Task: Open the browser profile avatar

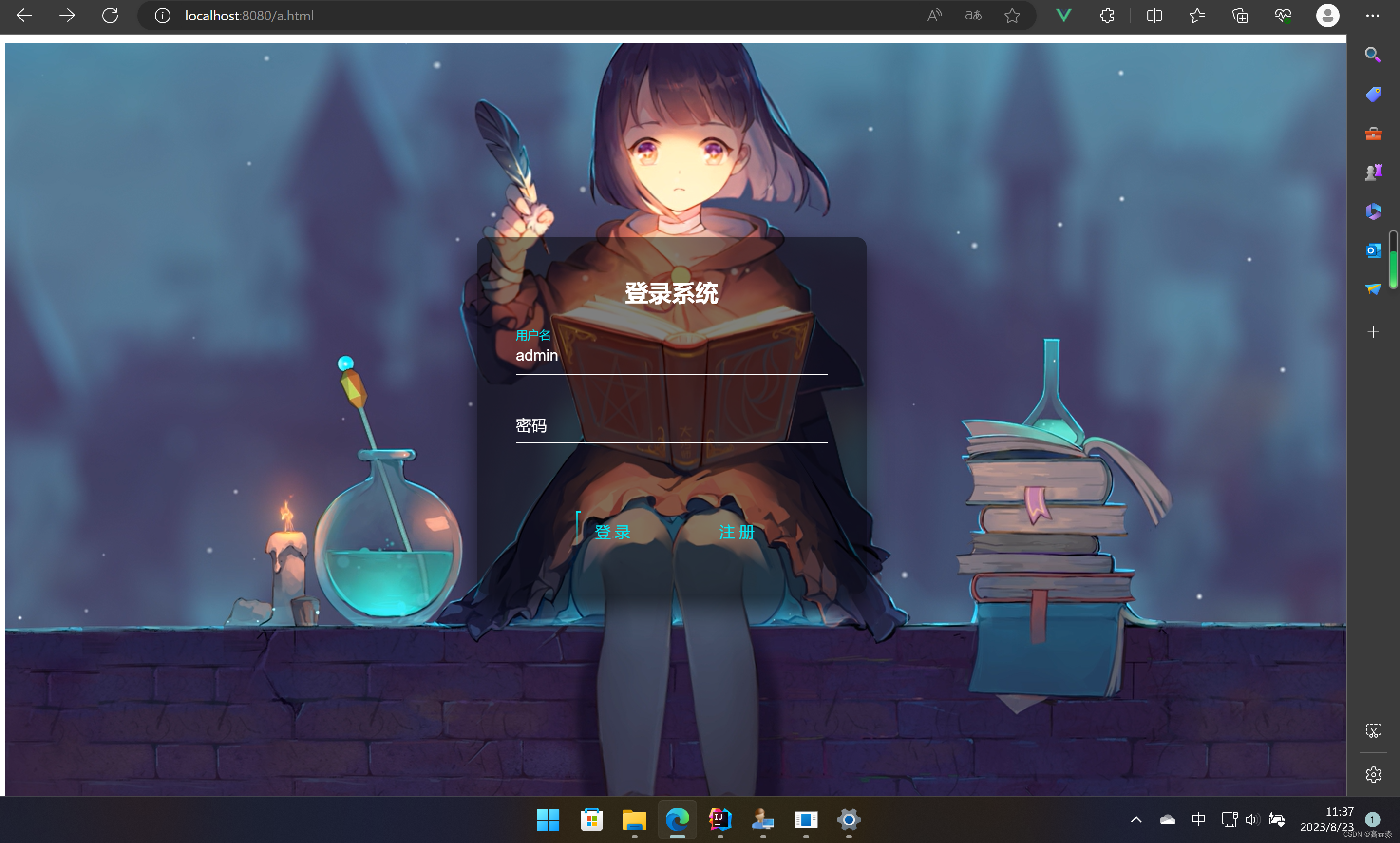Action: [x=1327, y=15]
